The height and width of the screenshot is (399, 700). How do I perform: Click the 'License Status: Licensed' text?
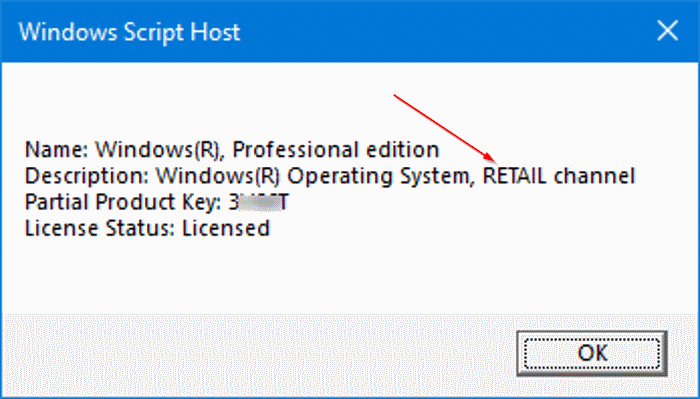click(147, 229)
